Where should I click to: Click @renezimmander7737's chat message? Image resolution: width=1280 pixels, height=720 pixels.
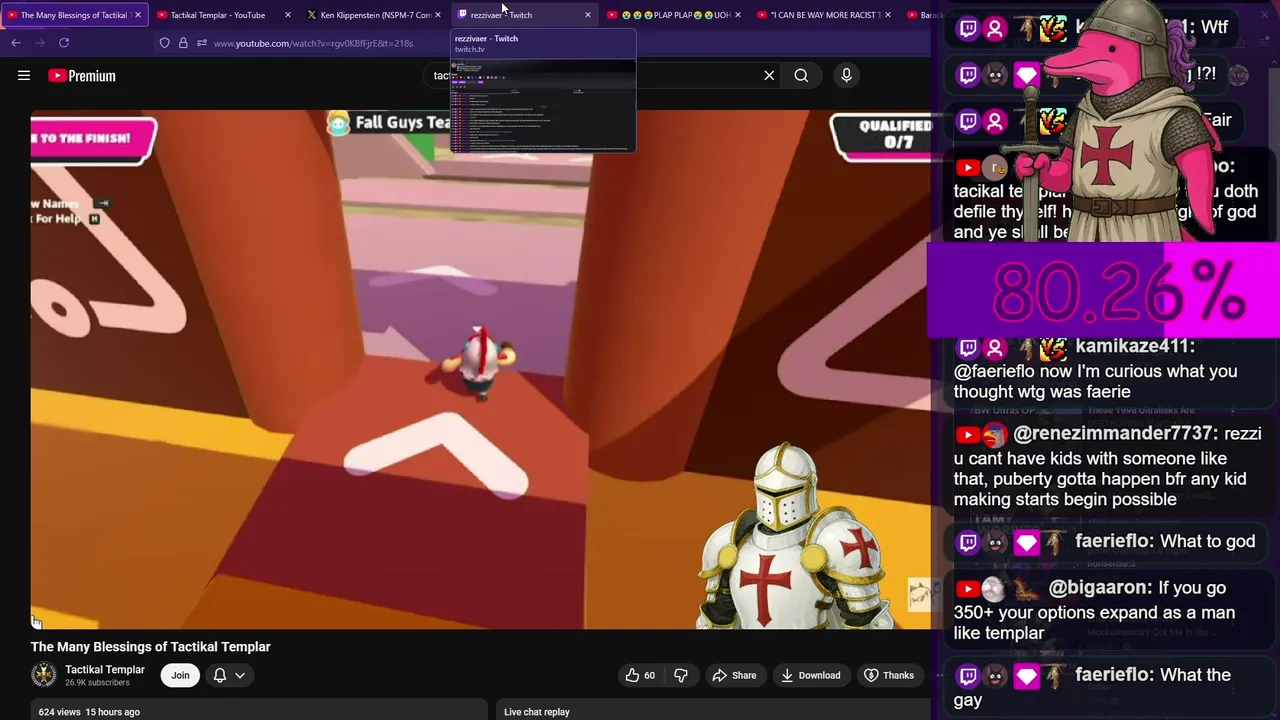pyautogui.click(x=1108, y=467)
